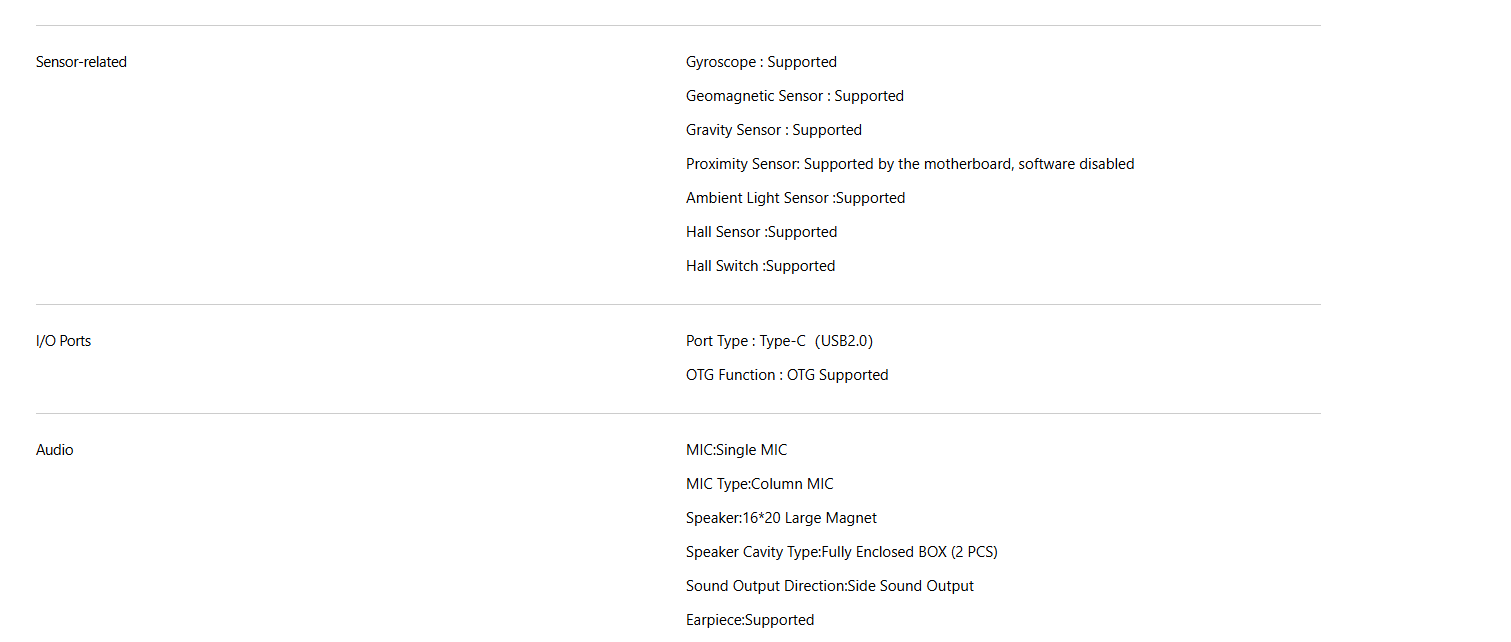Click the Audio section heading

[55, 450]
